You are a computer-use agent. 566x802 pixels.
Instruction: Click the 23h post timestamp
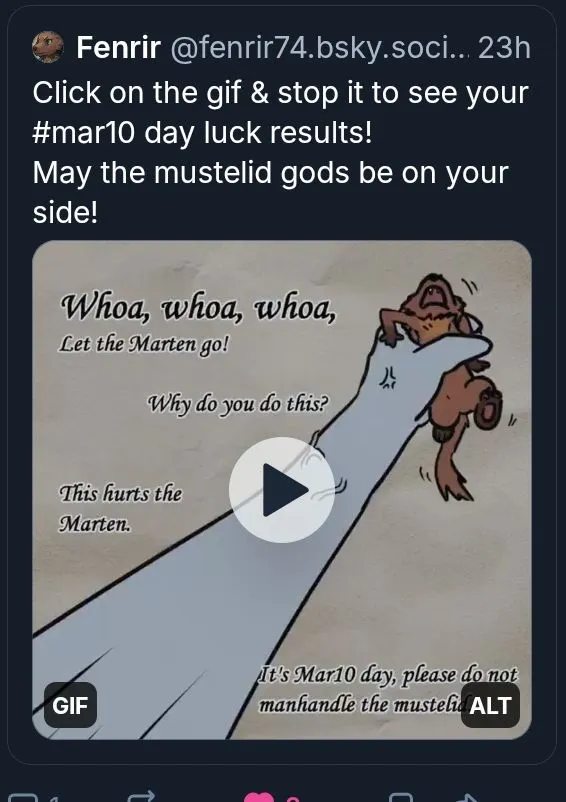pos(504,48)
